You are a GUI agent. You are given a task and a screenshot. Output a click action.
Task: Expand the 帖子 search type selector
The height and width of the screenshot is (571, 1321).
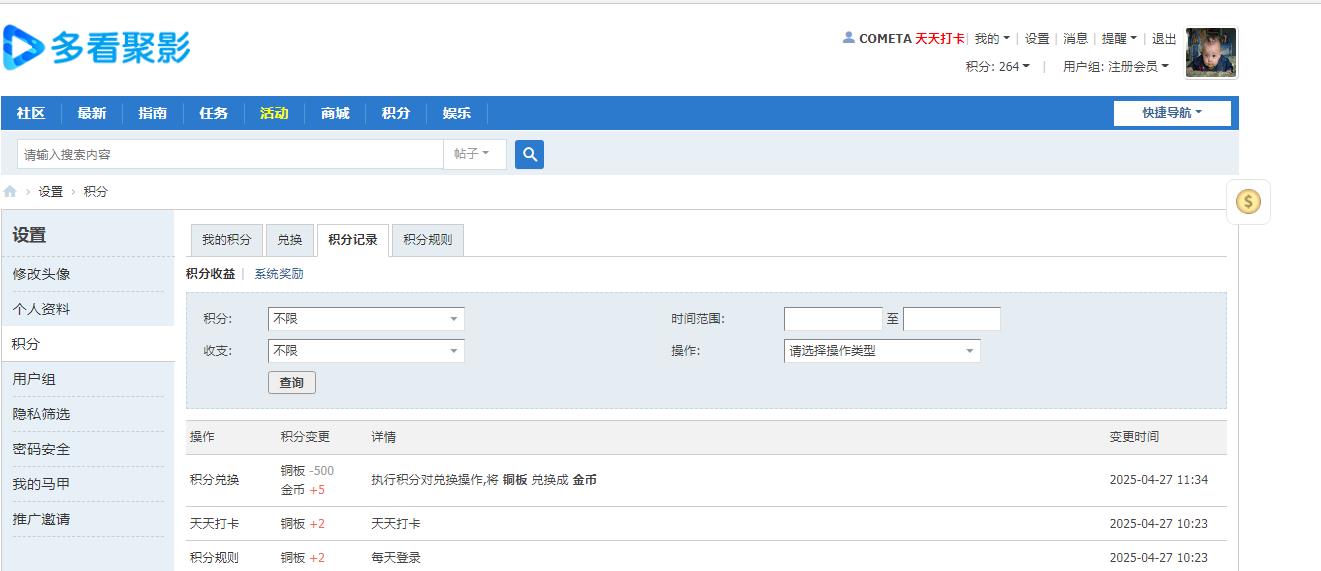(474, 154)
